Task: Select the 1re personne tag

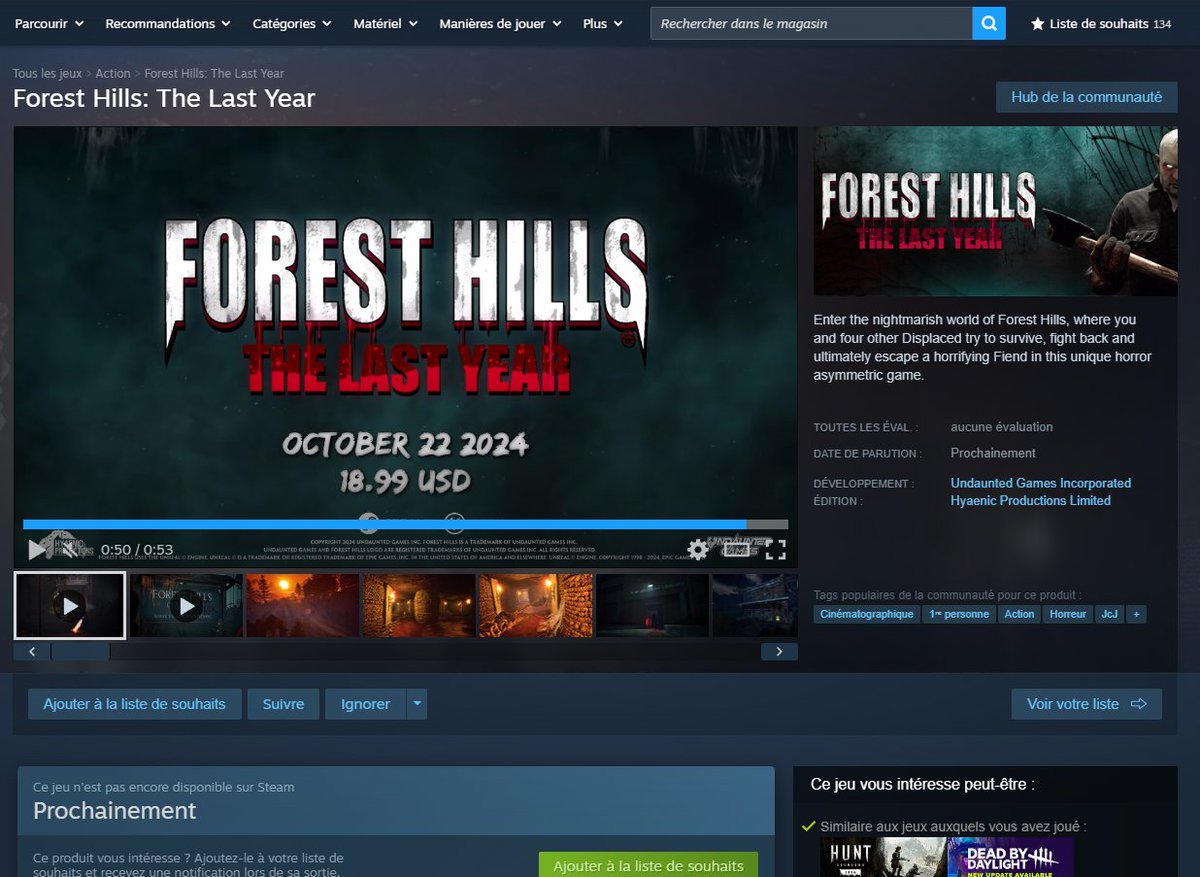Action: 958,614
